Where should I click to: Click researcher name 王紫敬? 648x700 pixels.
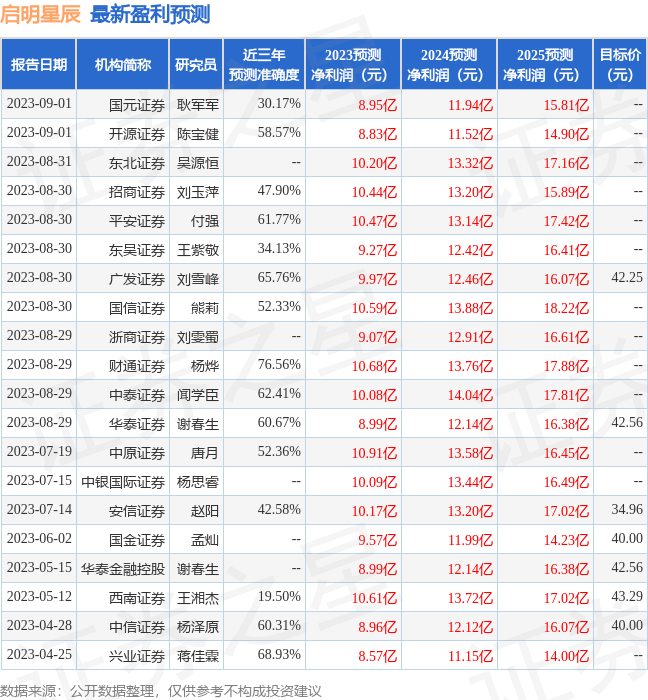(x=198, y=250)
